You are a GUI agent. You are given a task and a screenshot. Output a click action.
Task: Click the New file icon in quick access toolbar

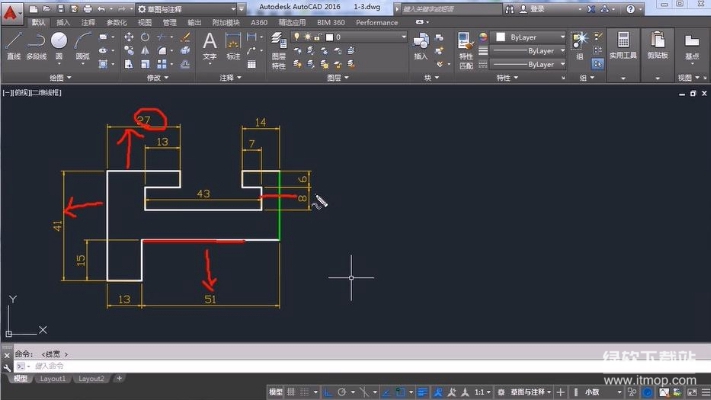[33, 9]
